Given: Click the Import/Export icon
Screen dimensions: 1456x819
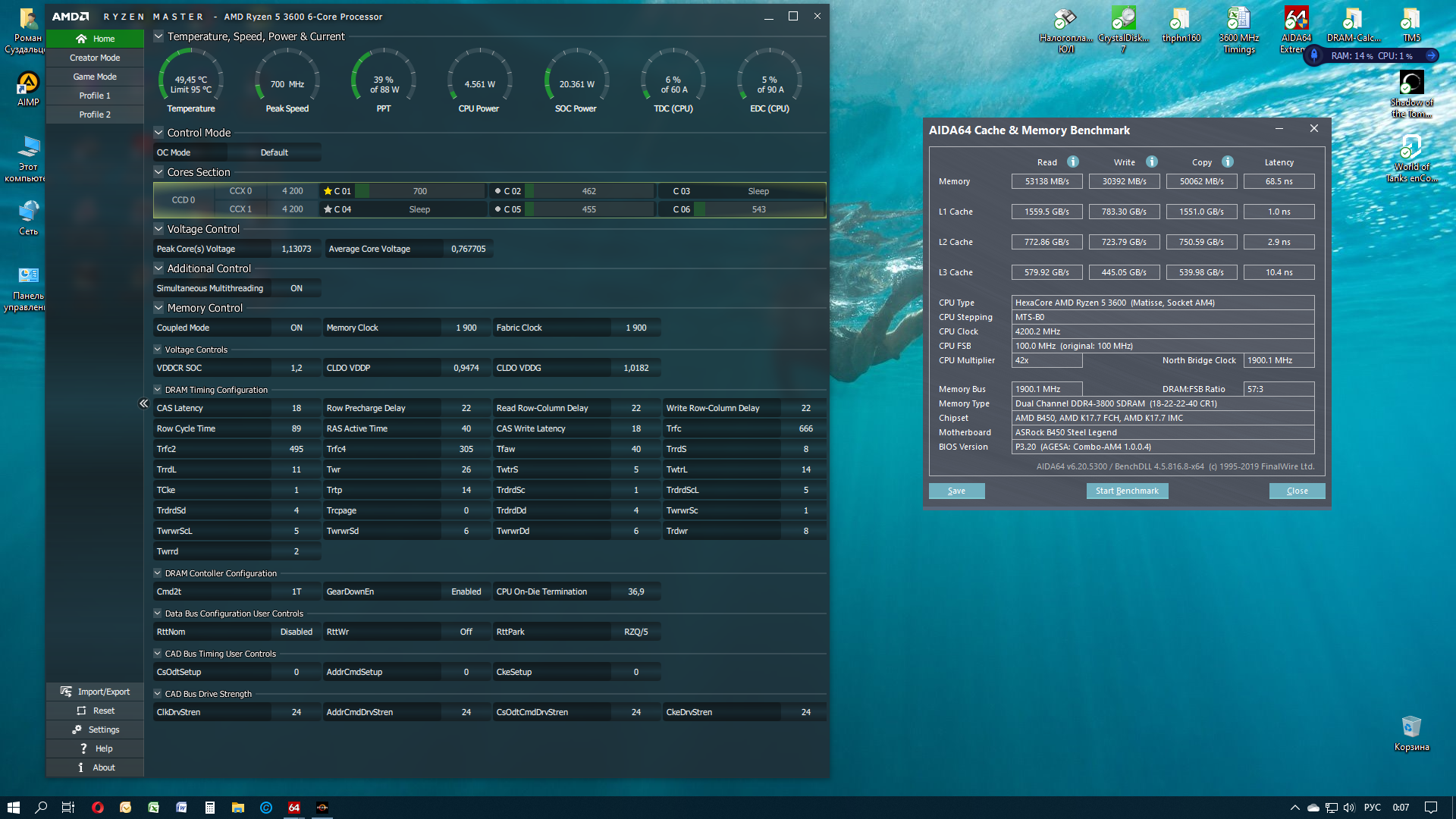Looking at the screenshot, I should (67, 692).
